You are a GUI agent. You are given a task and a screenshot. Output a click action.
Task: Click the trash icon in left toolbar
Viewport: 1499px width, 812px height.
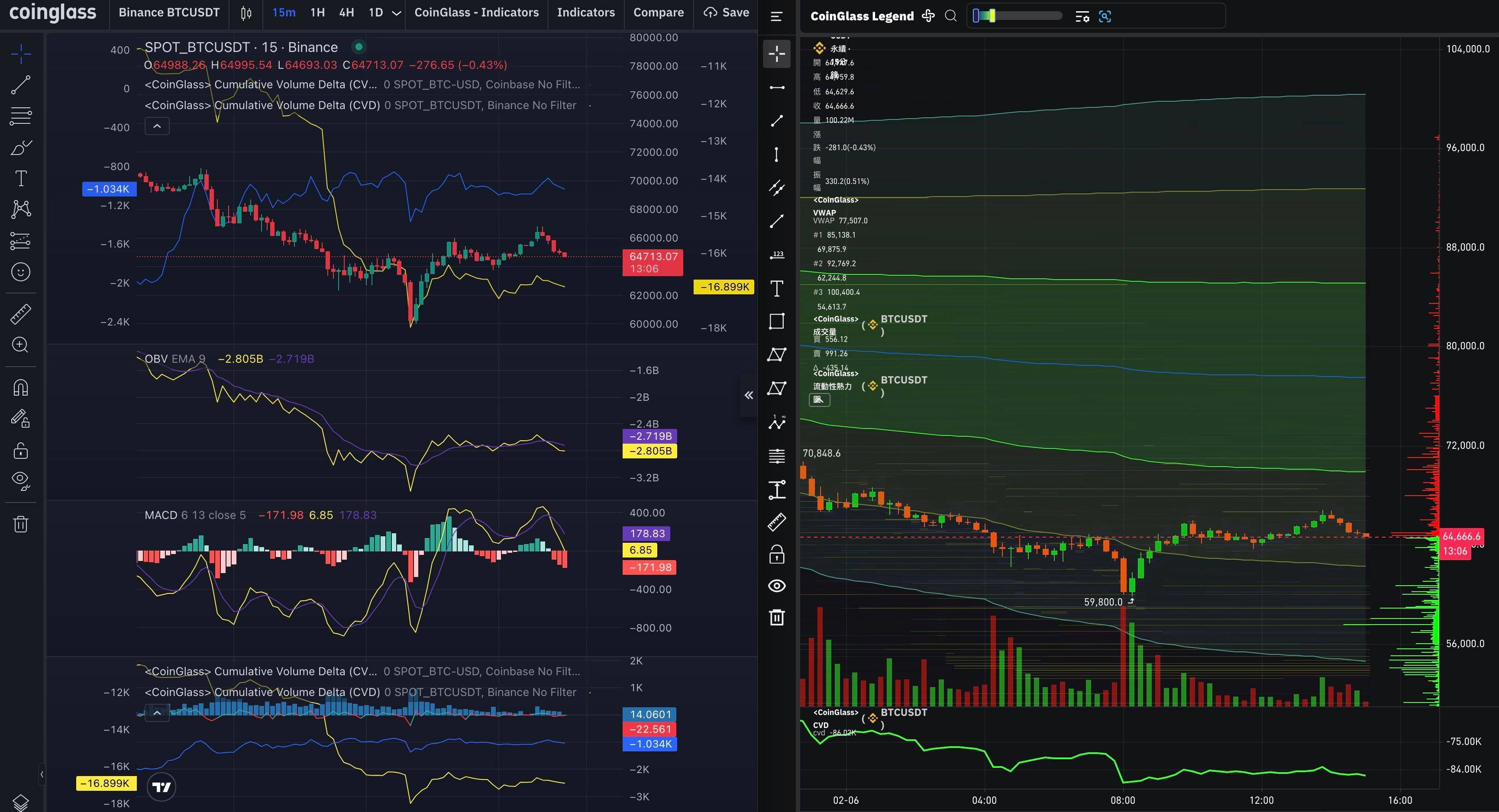[20, 524]
